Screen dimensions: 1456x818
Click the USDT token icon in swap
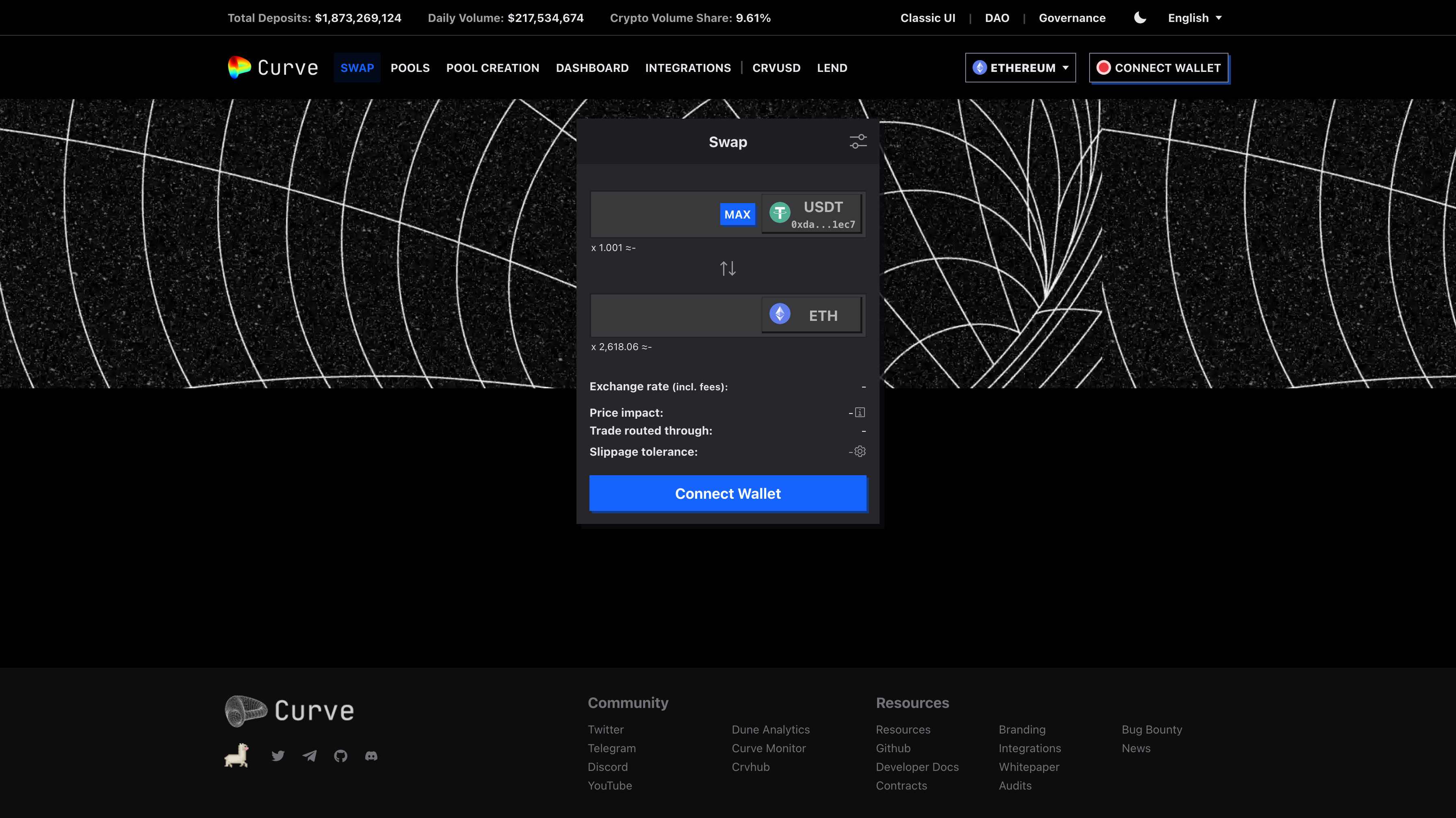click(780, 214)
